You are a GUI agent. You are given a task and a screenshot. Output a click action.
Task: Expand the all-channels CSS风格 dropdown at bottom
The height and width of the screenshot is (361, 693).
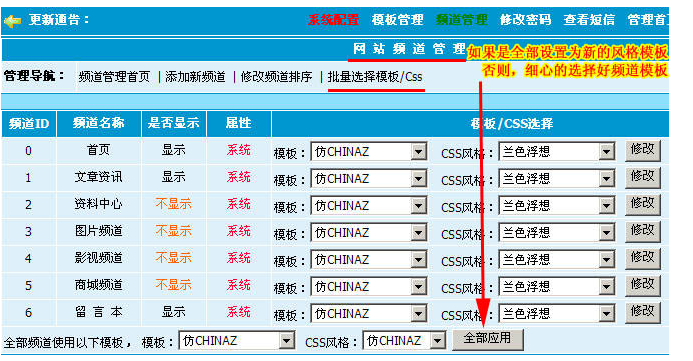pyautogui.click(x=404, y=341)
